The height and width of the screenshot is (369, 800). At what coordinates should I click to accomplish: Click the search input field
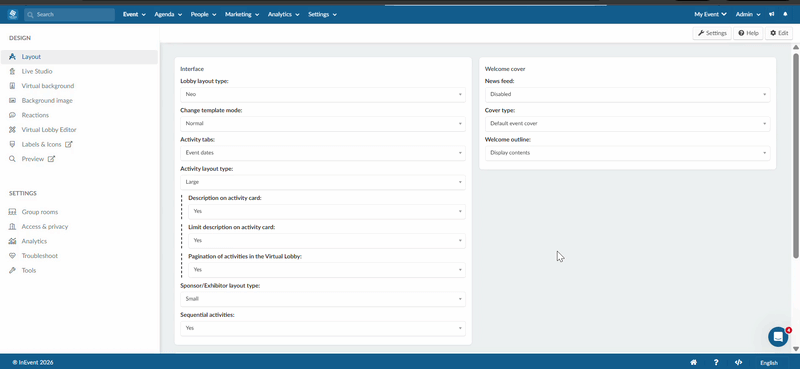(x=69, y=14)
